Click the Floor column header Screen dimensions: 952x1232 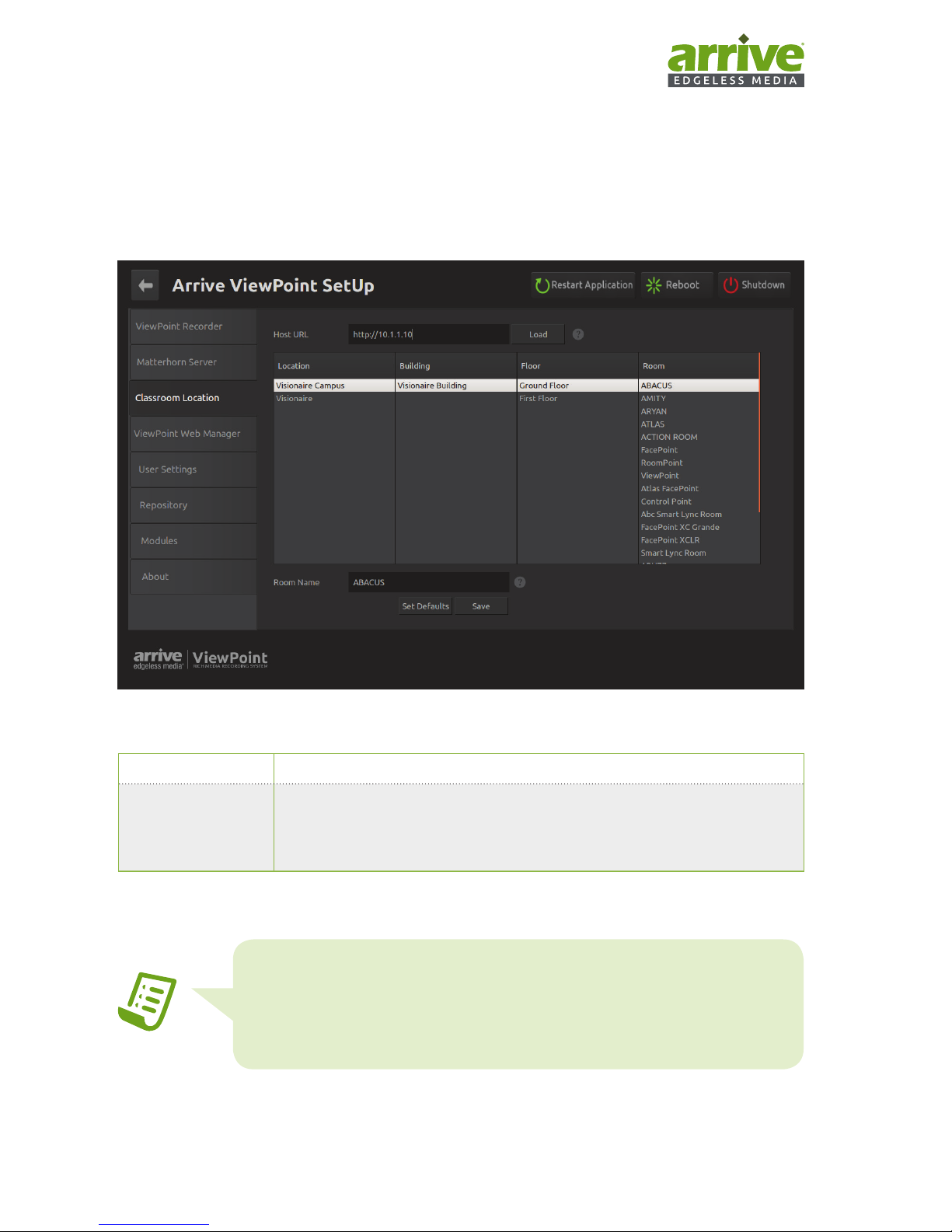coord(577,366)
